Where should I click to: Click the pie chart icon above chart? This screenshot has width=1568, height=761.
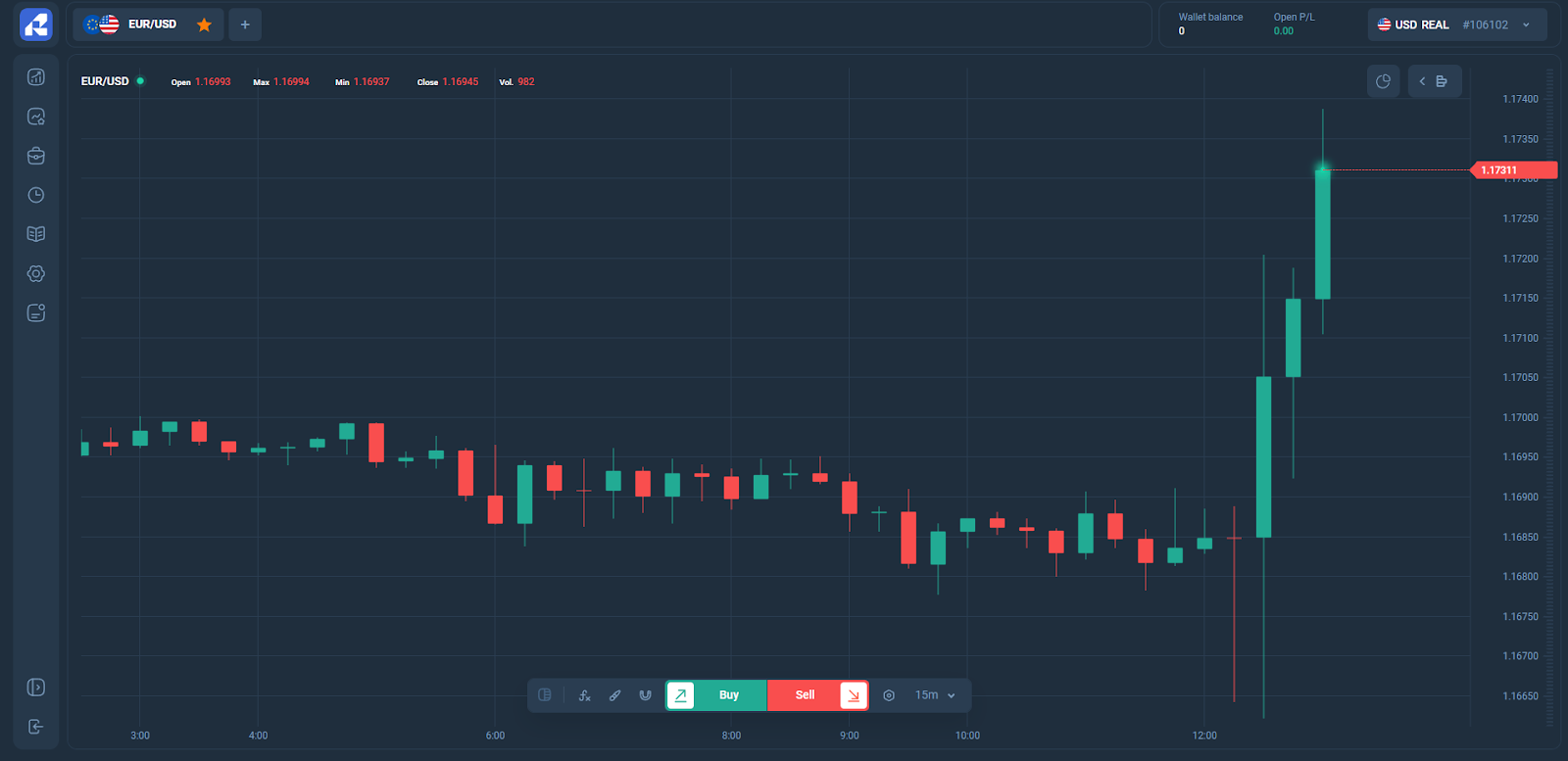[1383, 81]
